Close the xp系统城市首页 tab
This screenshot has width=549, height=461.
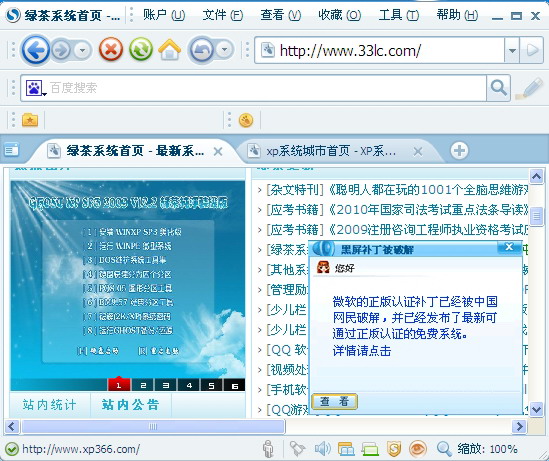point(418,152)
